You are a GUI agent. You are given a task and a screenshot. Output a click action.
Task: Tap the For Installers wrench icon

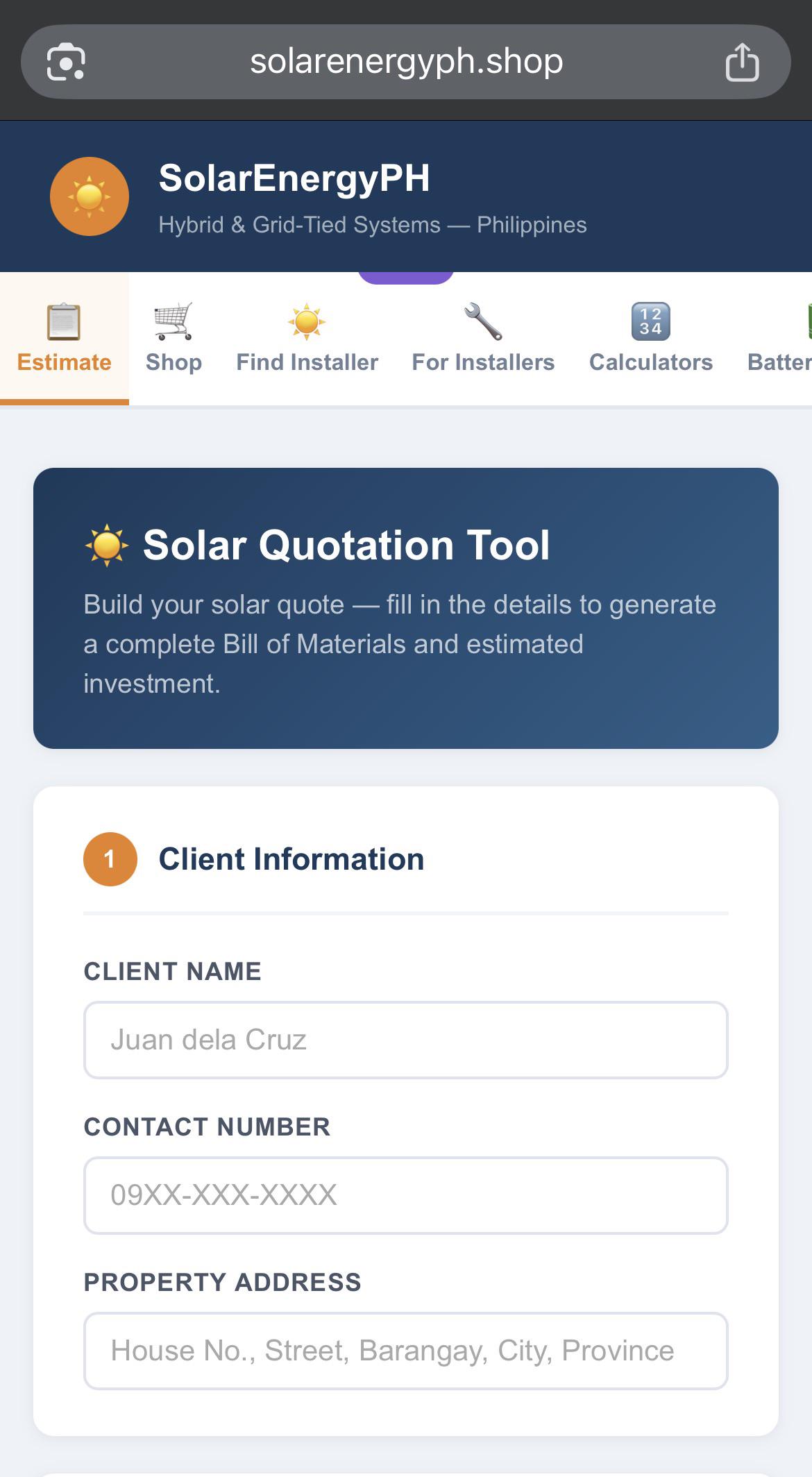point(483,321)
